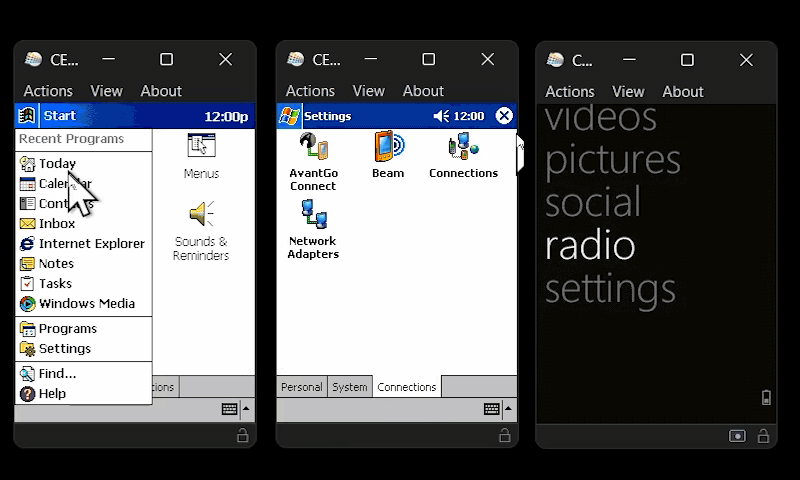The width and height of the screenshot is (800, 480).
Task: Click the Start flag icon in left window
Action: tap(27, 116)
